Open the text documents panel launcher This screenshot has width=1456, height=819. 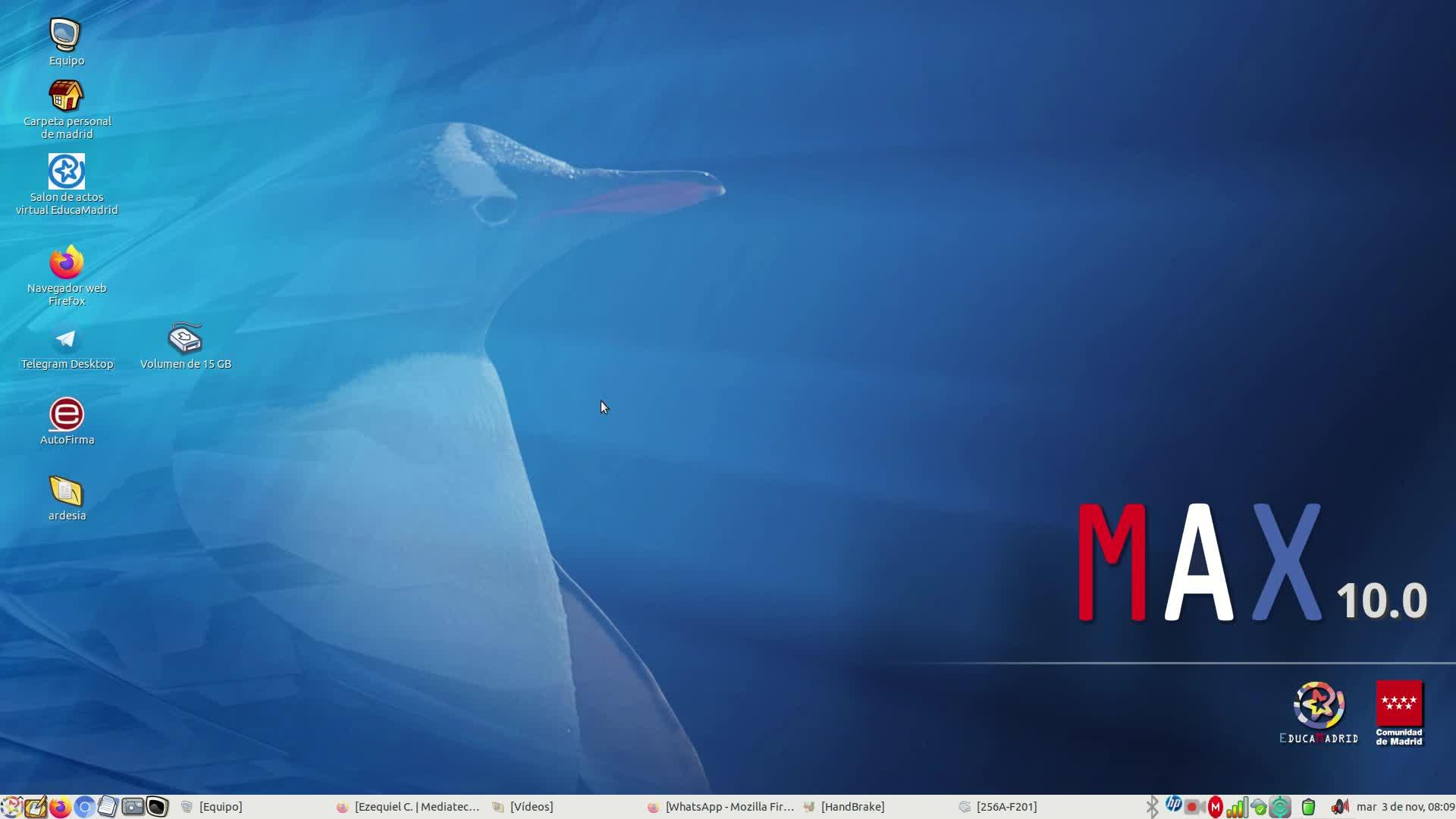click(x=108, y=807)
